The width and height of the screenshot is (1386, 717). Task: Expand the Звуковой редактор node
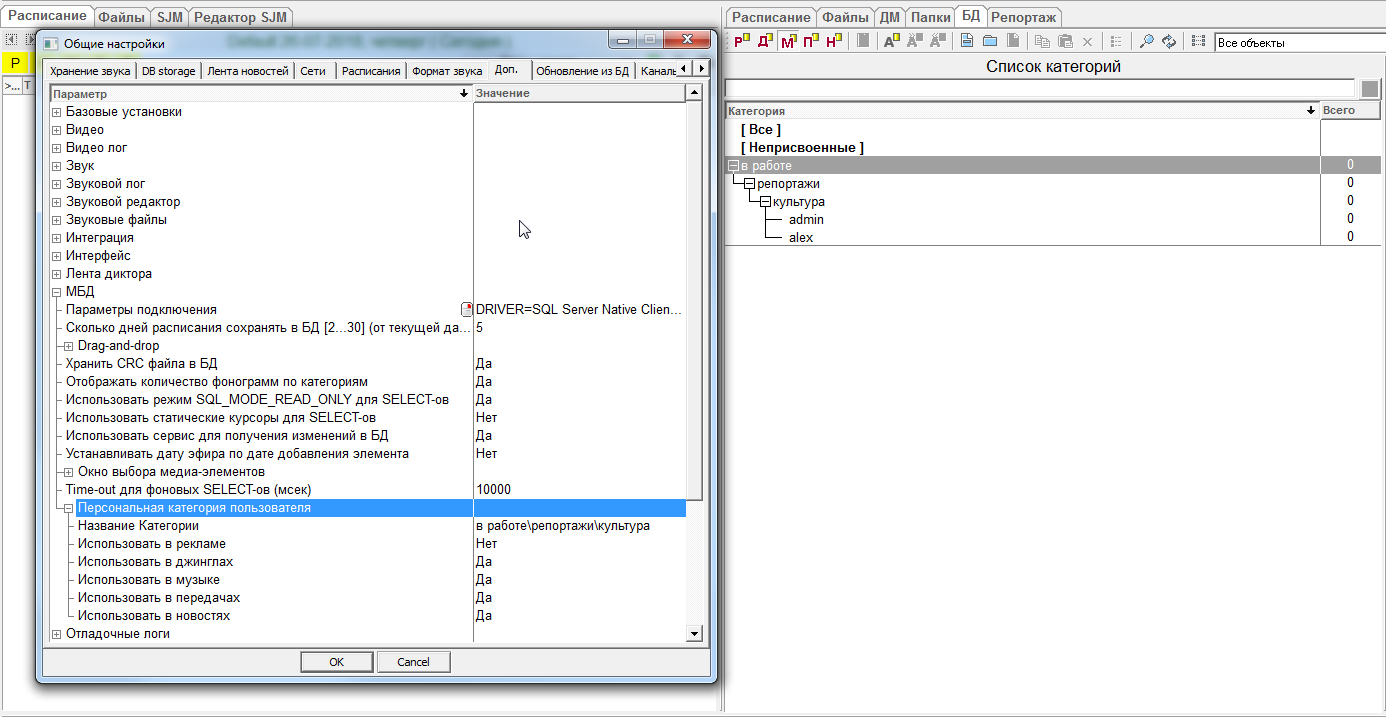pos(57,202)
